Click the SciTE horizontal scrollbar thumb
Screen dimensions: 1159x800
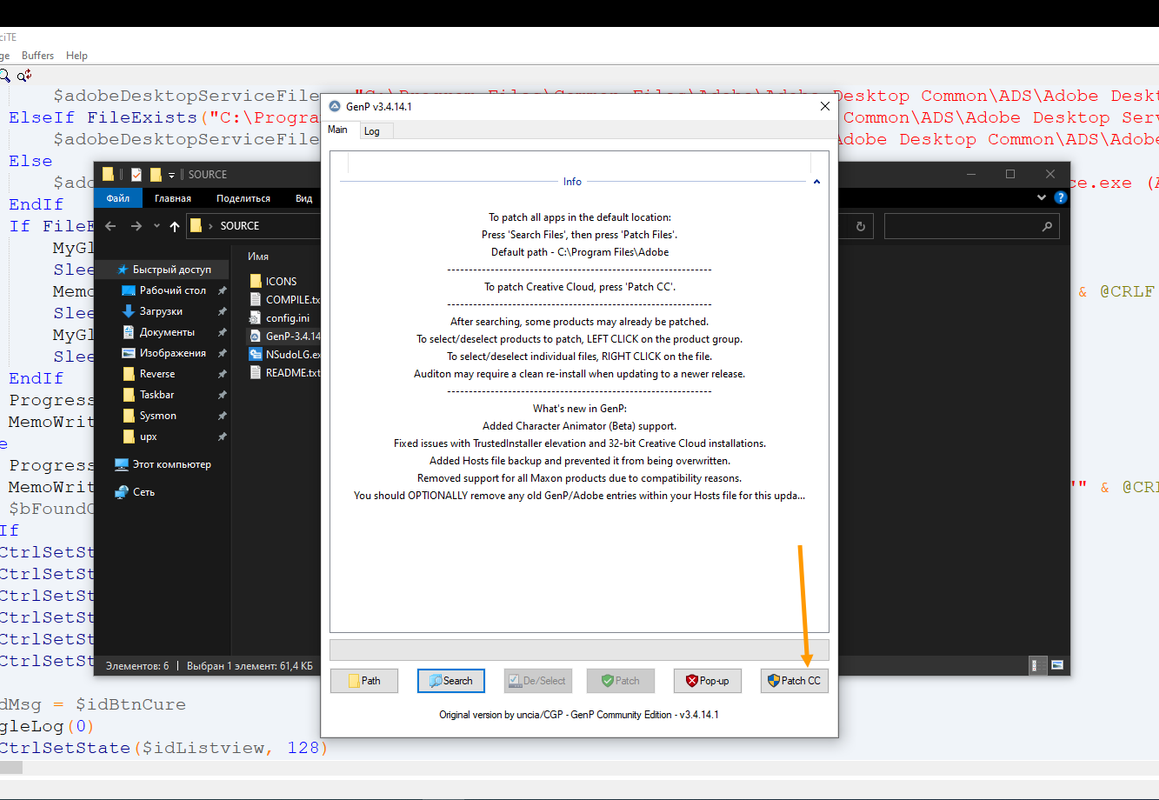[x=11, y=768]
